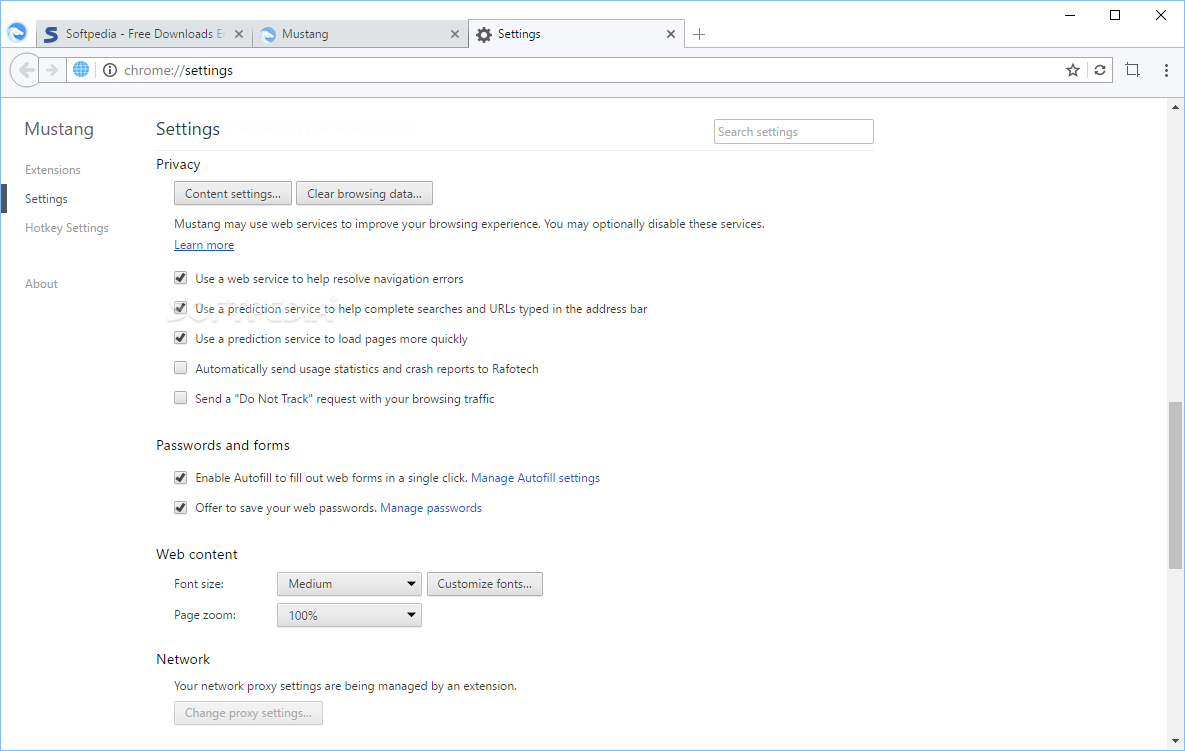1185x751 pixels.
Task: Close the Softpedia tab
Action: 239,34
